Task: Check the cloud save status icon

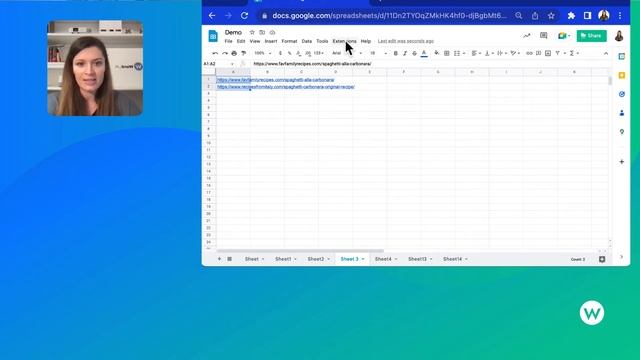Action: click(272, 32)
